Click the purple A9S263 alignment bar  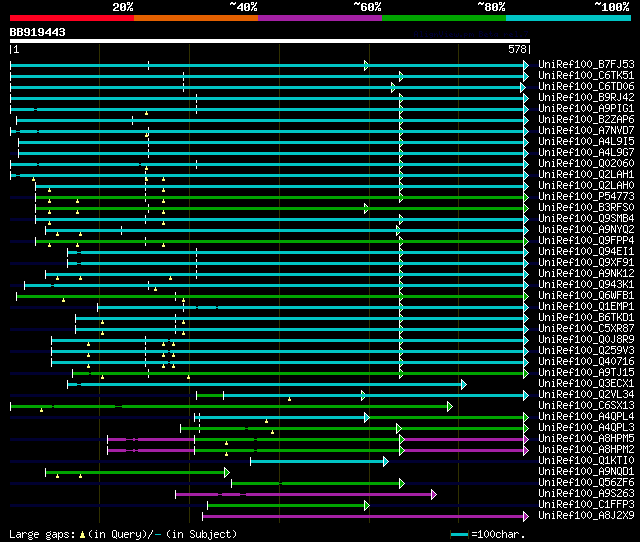(306, 495)
